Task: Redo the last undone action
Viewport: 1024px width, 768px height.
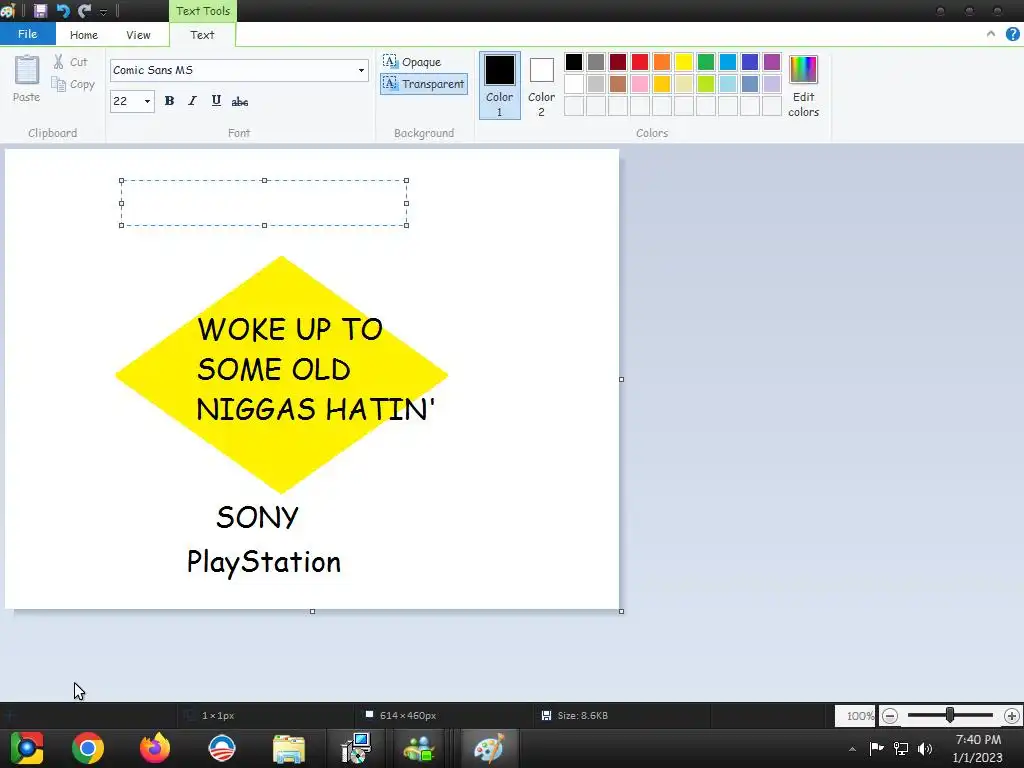Action: [x=85, y=10]
